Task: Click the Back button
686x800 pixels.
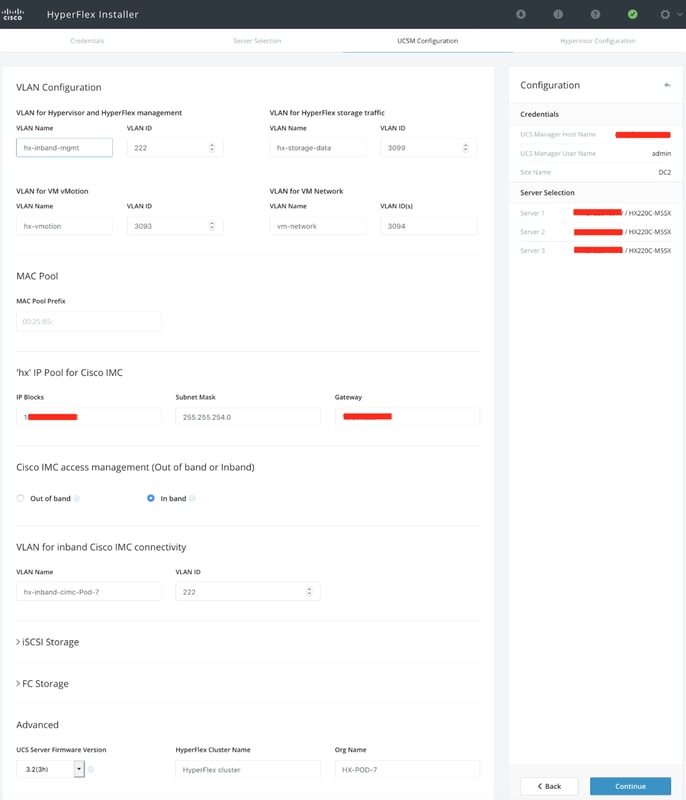Action: [549, 786]
